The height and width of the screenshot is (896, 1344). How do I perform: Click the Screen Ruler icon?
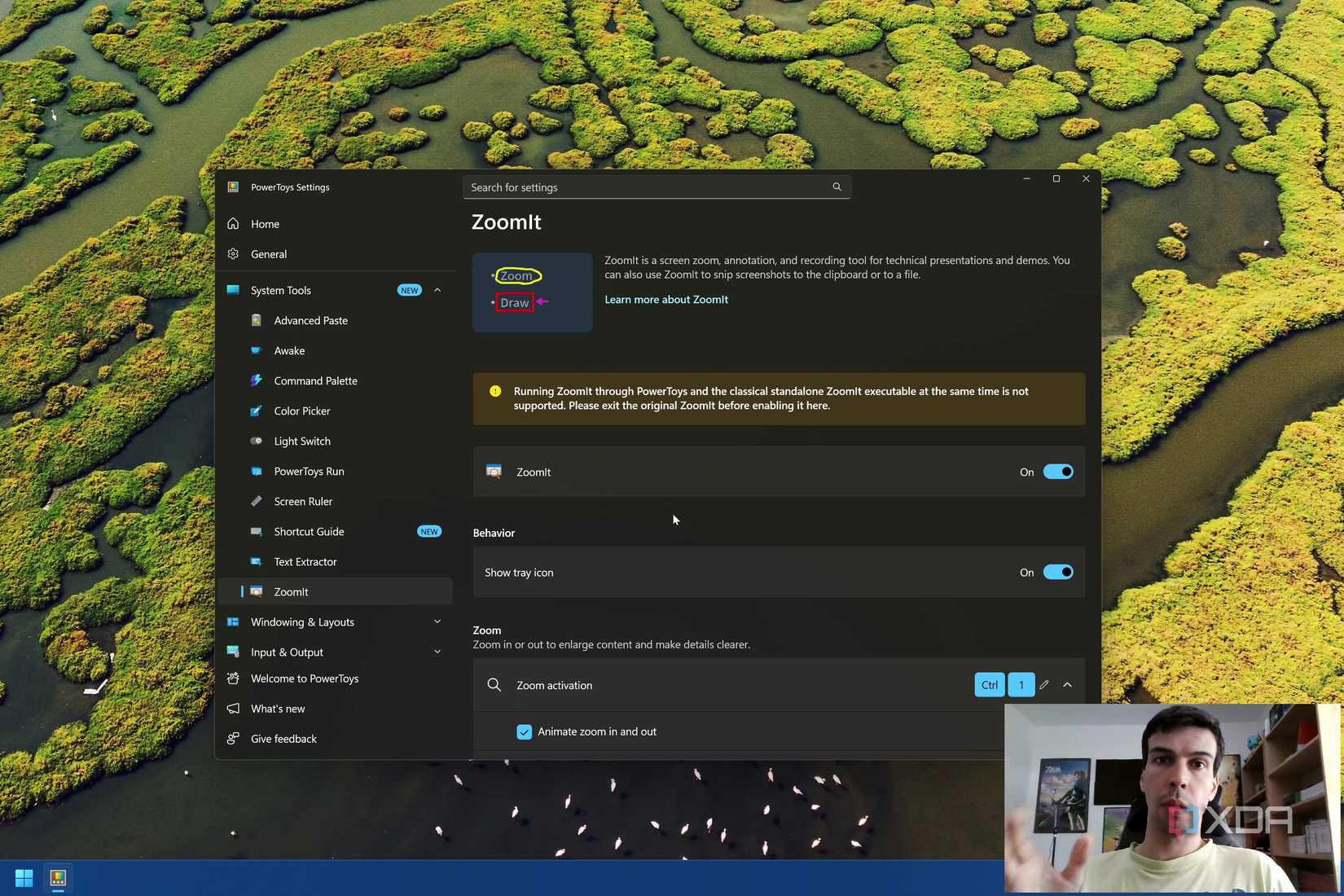click(257, 501)
